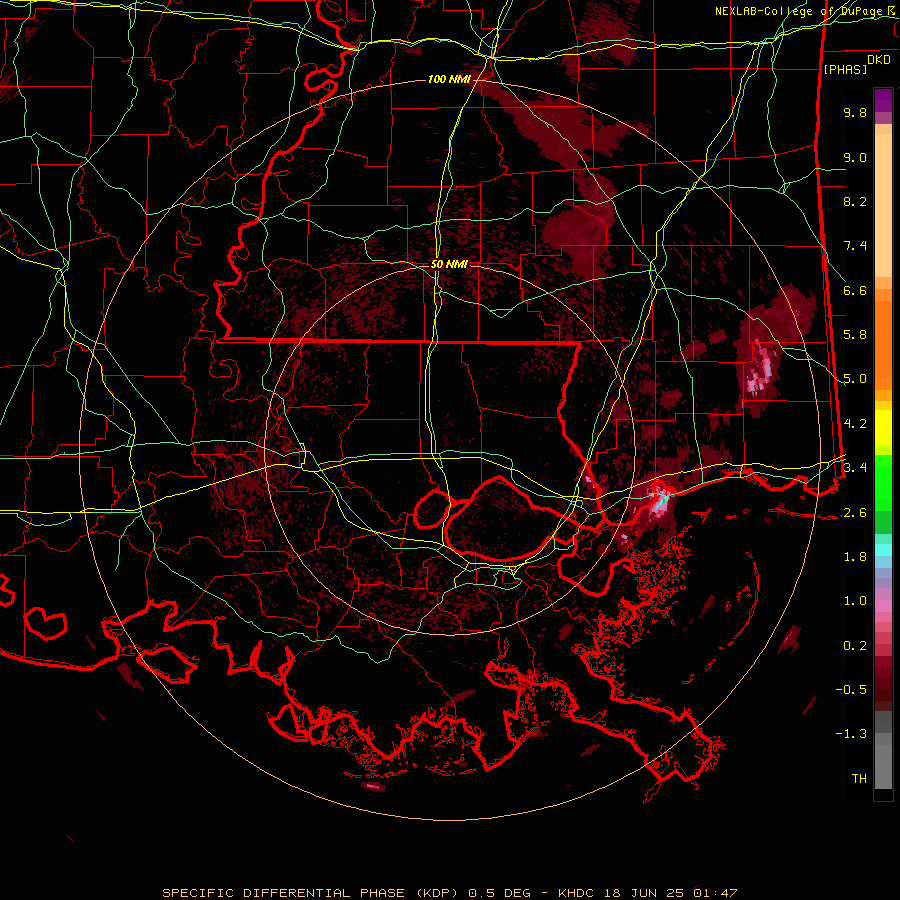The height and width of the screenshot is (900, 900).
Task: Select the 2.6 scale value
Action: [855, 513]
